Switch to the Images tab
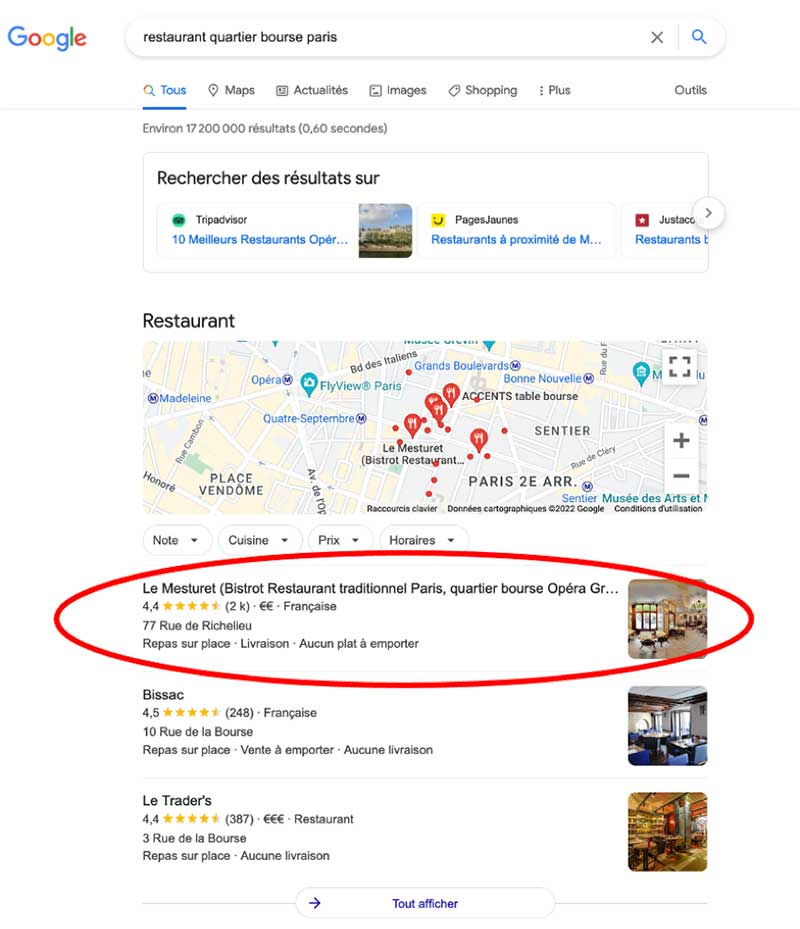Image resolution: width=800 pixels, height=929 pixels. click(x=398, y=90)
